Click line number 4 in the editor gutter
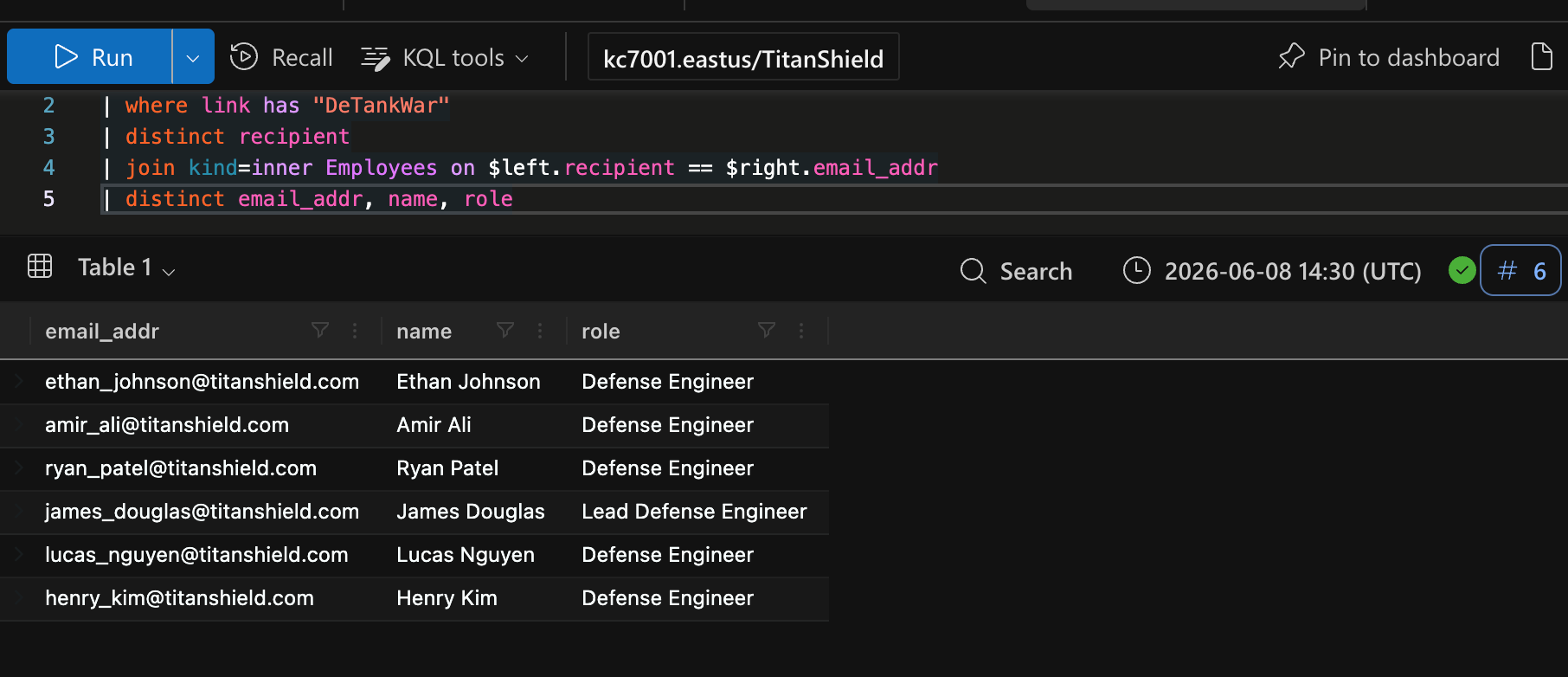This screenshot has height=677, width=1568. (48, 168)
